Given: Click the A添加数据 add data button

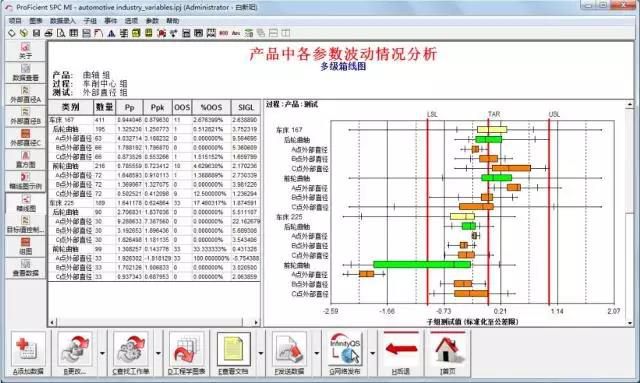Looking at the screenshot, I should click(x=28, y=353).
